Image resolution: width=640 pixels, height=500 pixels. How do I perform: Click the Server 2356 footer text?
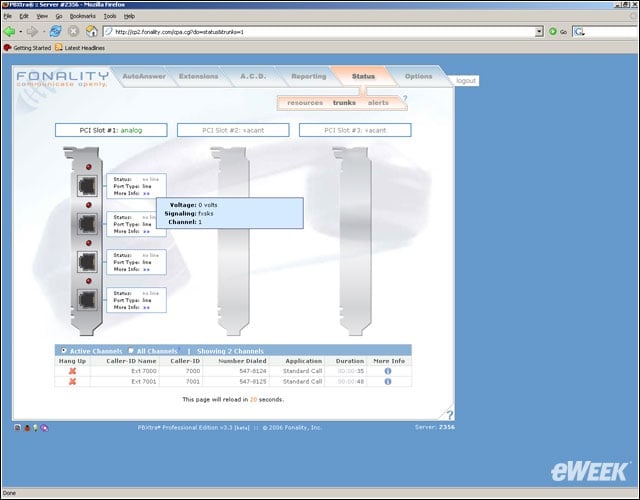click(x=435, y=427)
